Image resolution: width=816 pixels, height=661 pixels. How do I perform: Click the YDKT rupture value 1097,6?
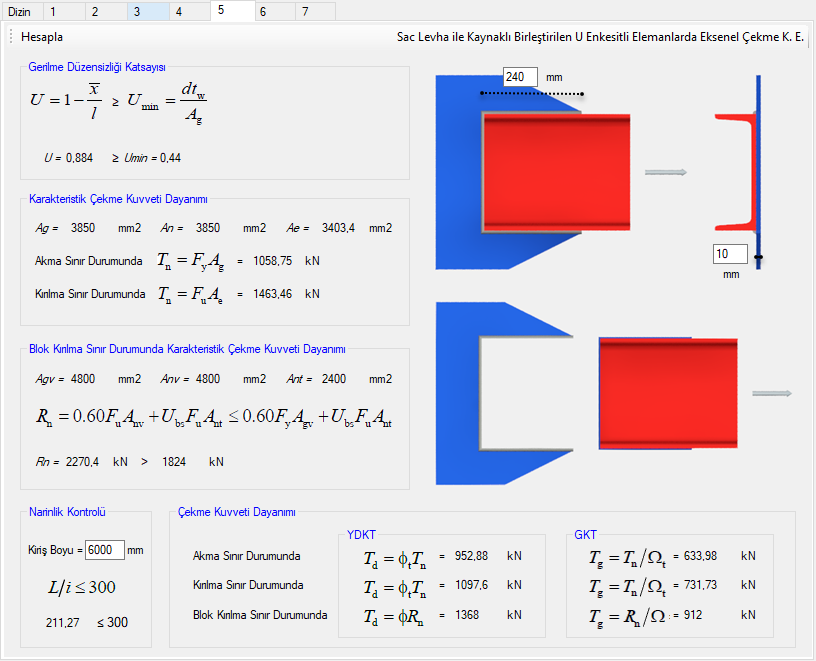pos(471,585)
